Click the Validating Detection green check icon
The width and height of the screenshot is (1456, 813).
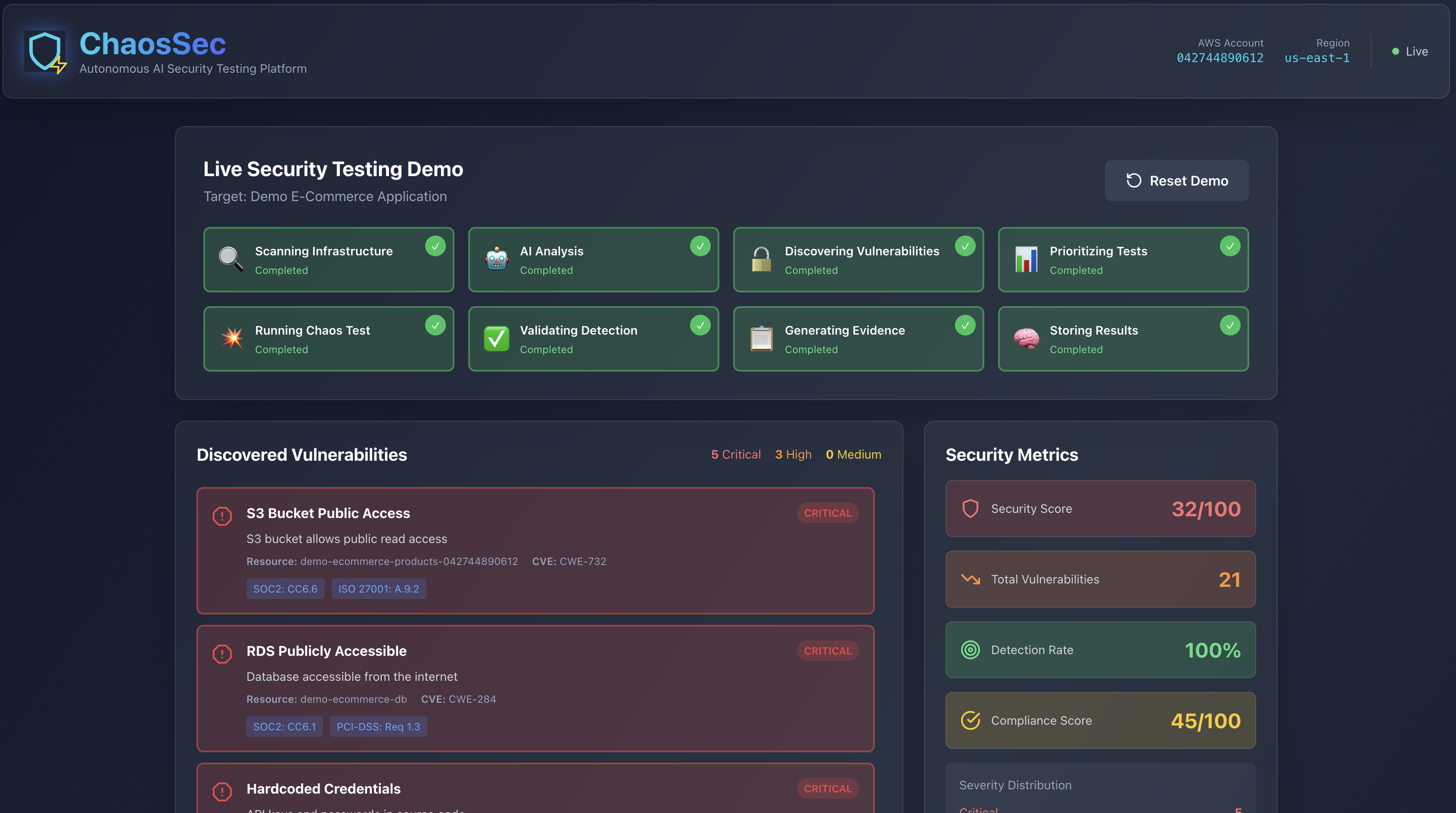(x=496, y=338)
